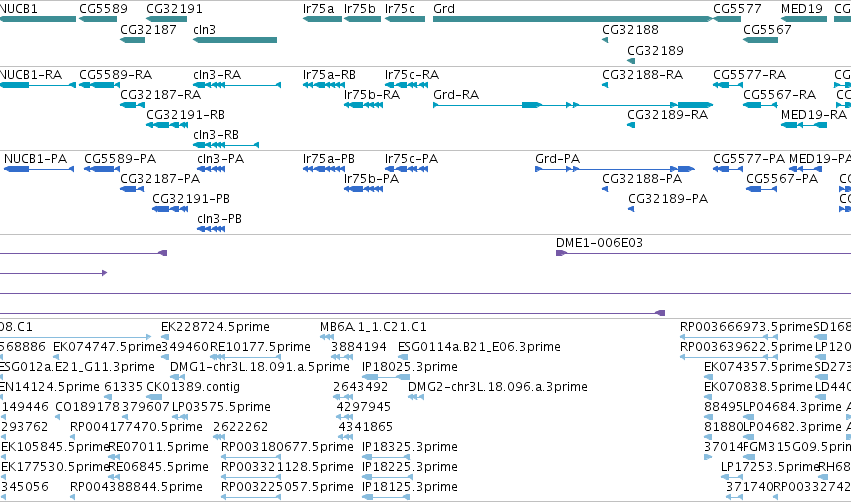Select the CG5577-PA protein label
The width and height of the screenshot is (851, 502).
[x=749, y=158]
